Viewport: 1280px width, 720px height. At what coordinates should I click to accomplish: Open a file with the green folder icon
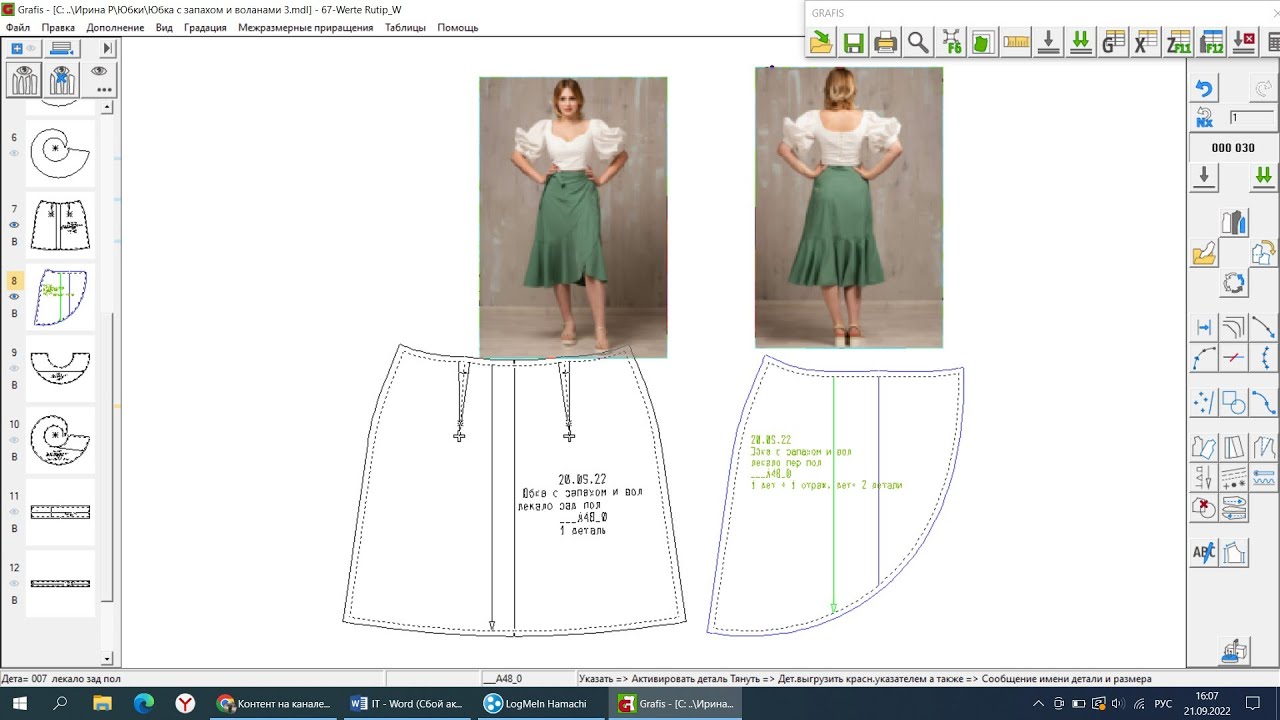pos(821,42)
